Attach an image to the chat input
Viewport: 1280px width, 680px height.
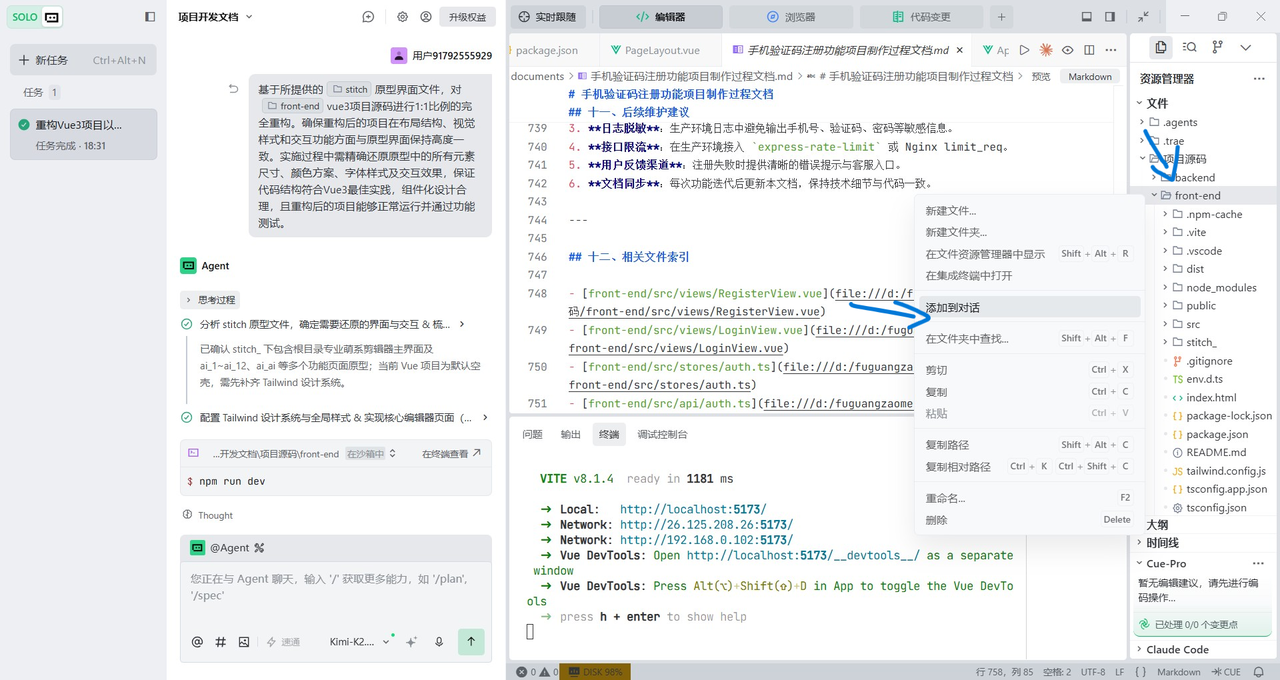(244, 642)
